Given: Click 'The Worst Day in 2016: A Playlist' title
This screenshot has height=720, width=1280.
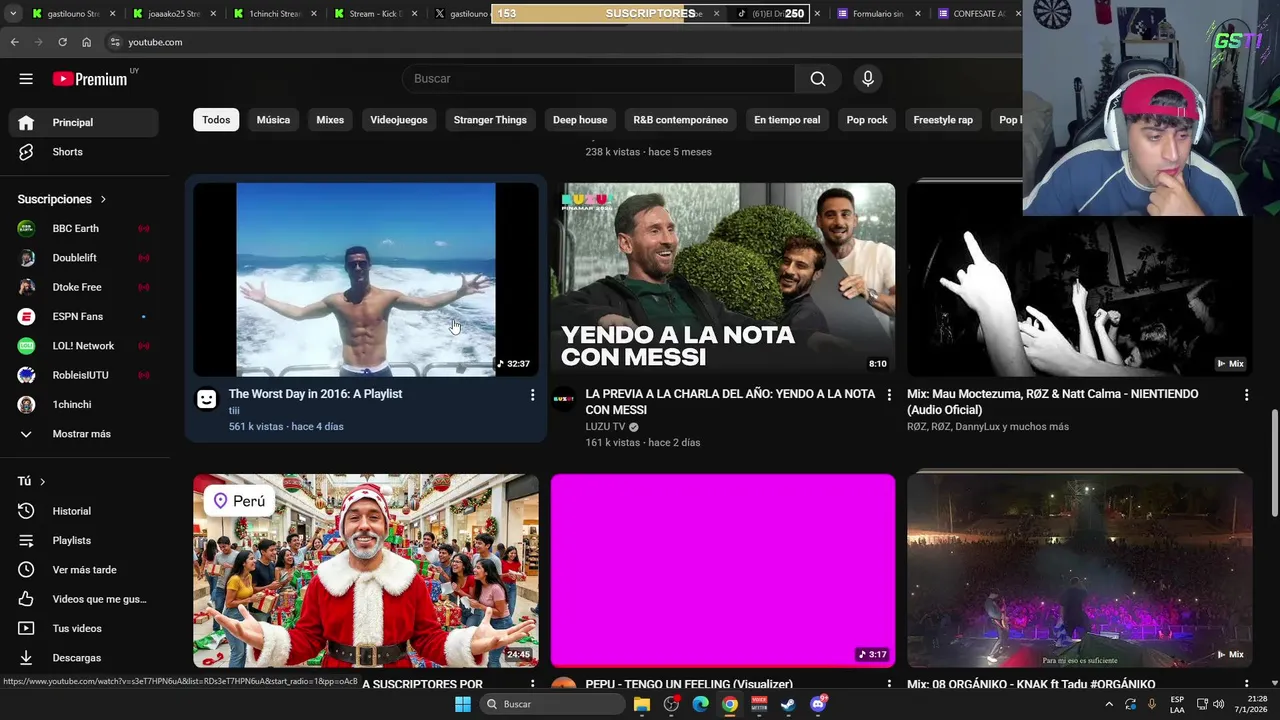Looking at the screenshot, I should click(x=315, y=394).
